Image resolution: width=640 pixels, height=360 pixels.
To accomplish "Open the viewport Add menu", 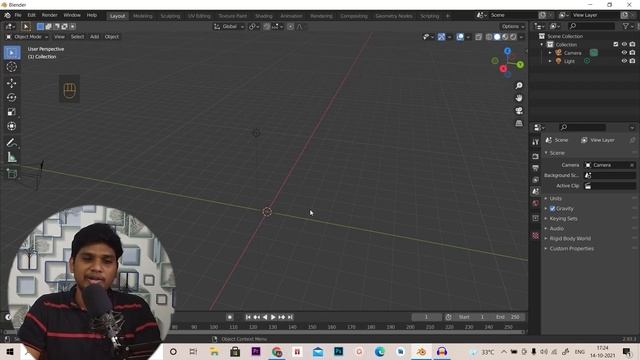I will click(94, 37).
